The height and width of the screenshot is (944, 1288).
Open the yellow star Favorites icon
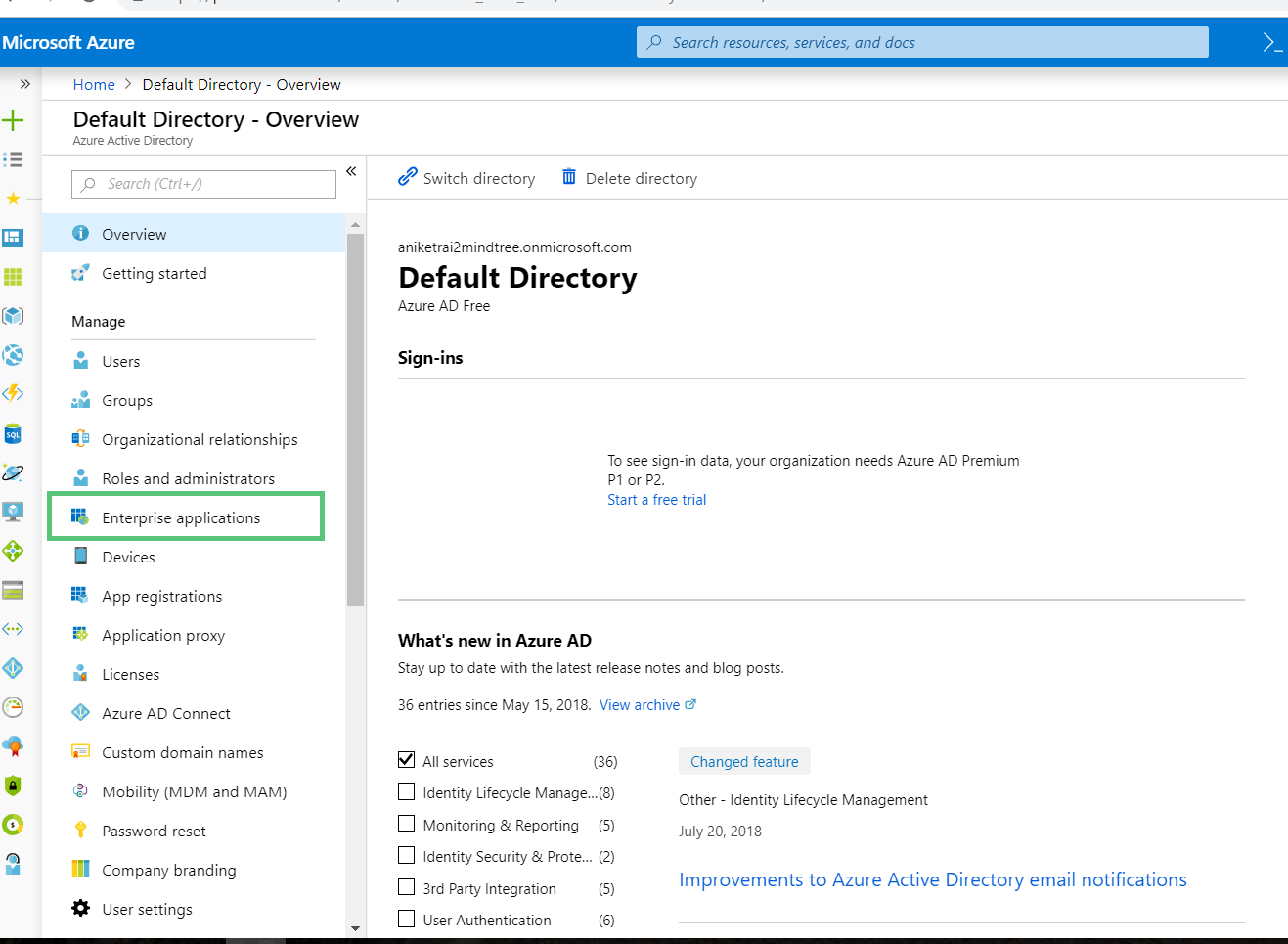13,199
